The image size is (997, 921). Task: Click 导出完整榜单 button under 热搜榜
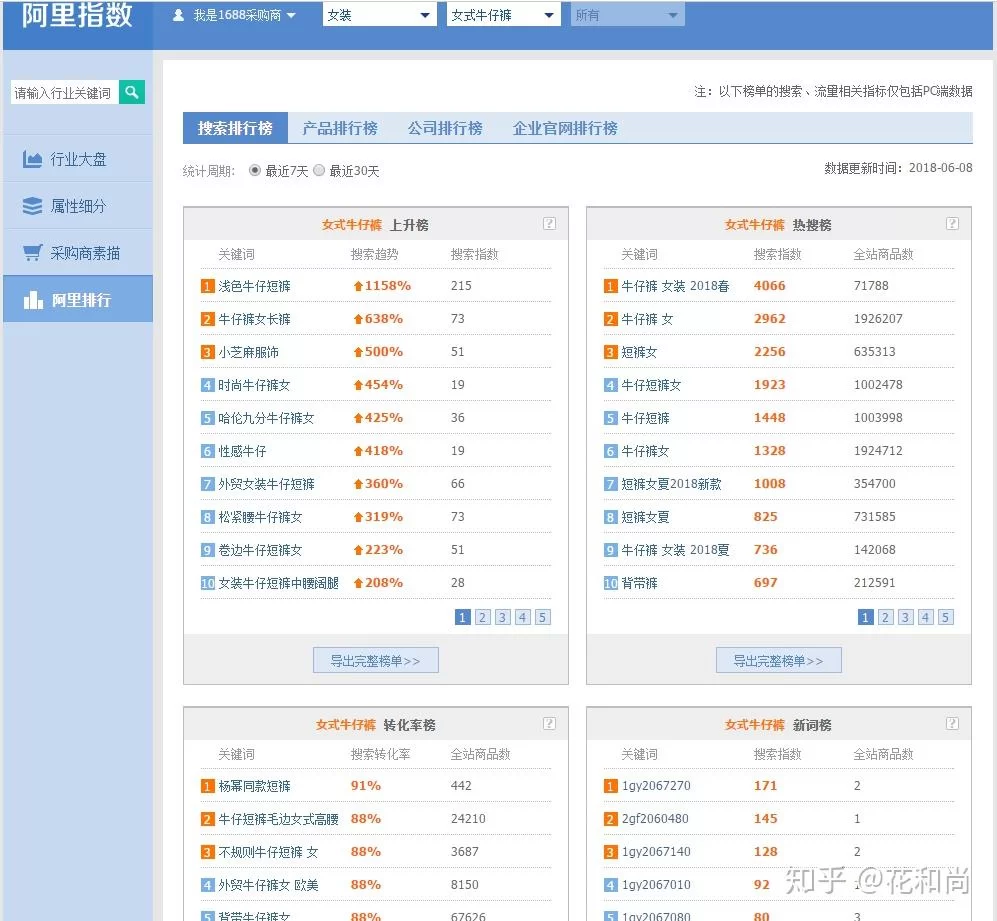pos(778,661)
